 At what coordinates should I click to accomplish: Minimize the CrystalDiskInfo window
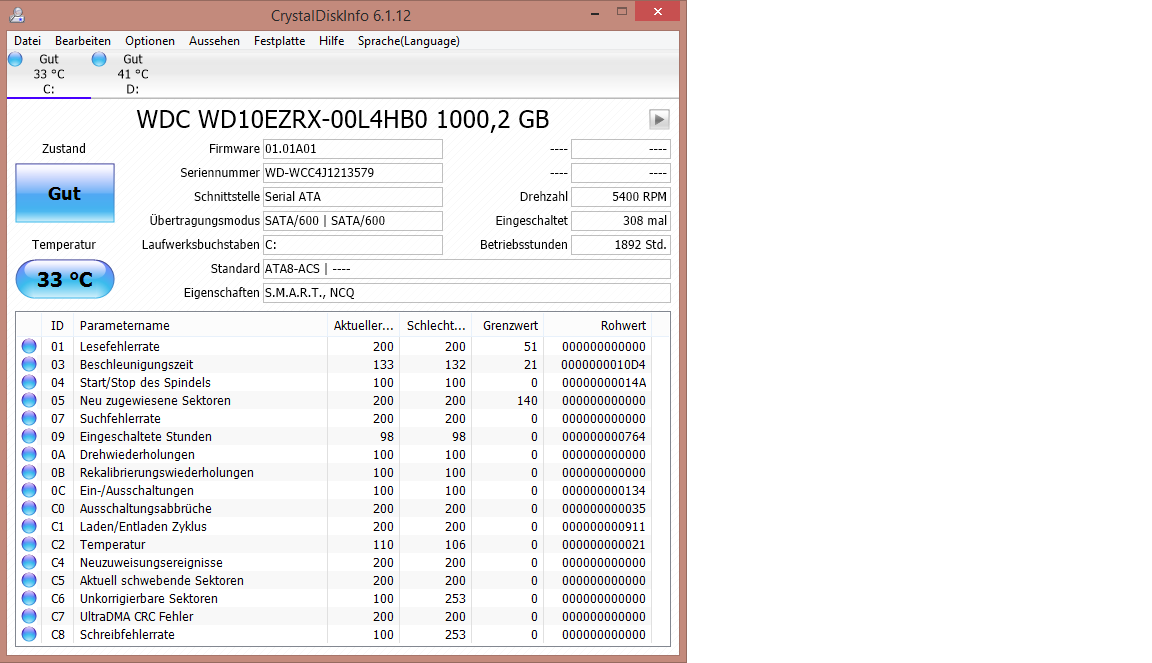coord(595,12)
